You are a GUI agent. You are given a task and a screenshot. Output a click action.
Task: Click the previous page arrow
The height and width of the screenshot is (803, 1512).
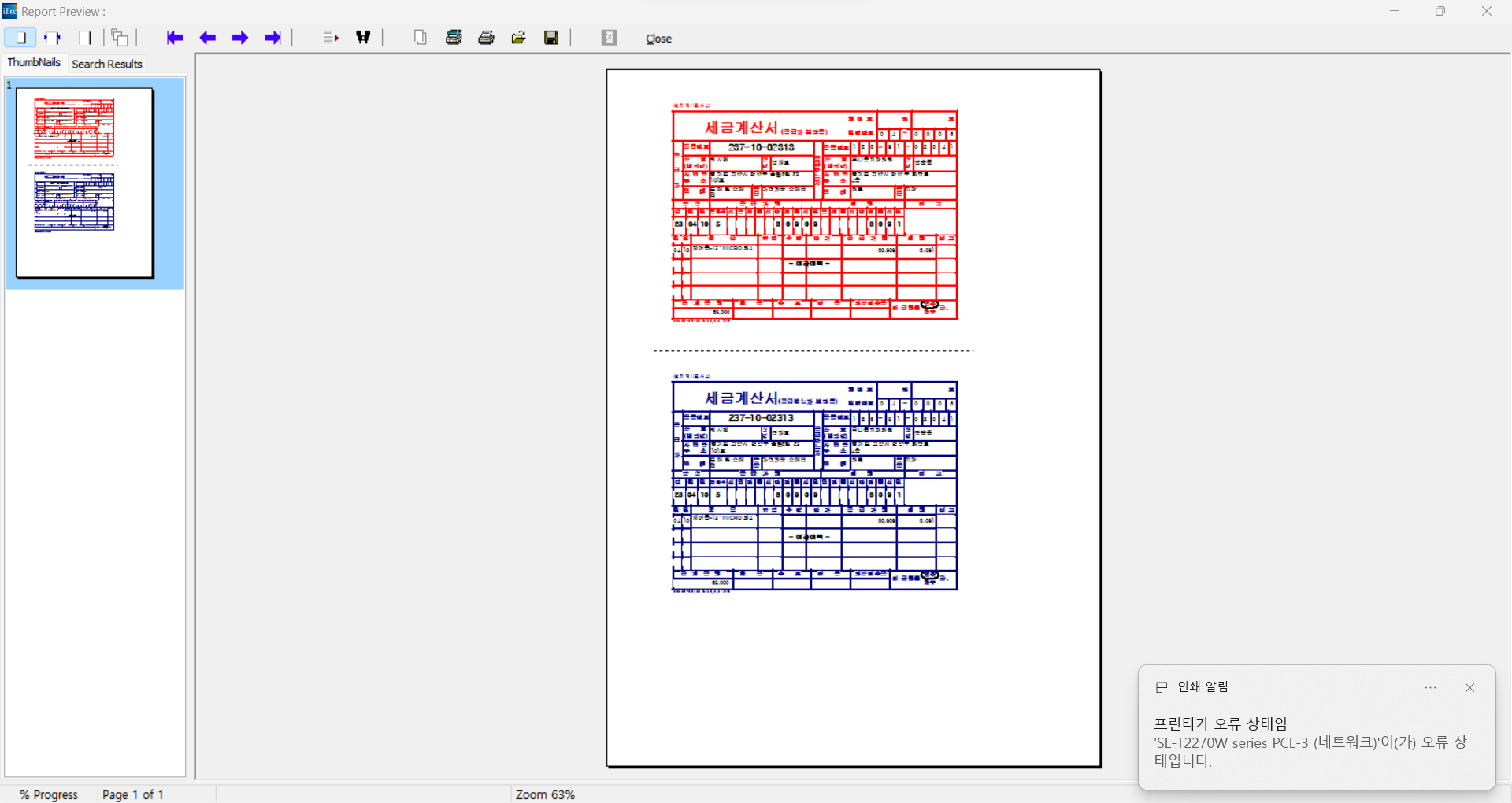coord(208,38)
